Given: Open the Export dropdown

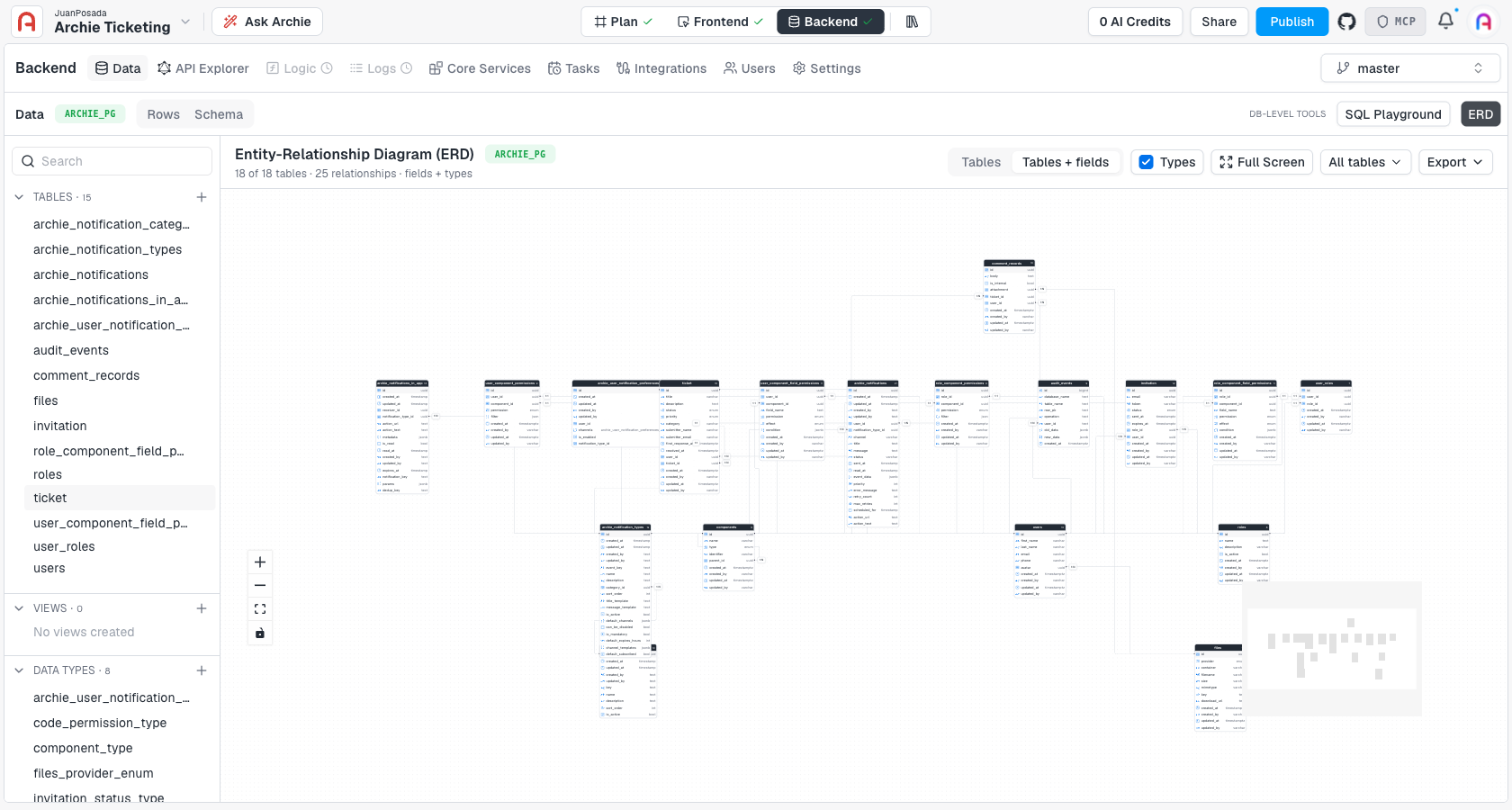Looking at the screenshot, I should click(x=1455, y=162).
